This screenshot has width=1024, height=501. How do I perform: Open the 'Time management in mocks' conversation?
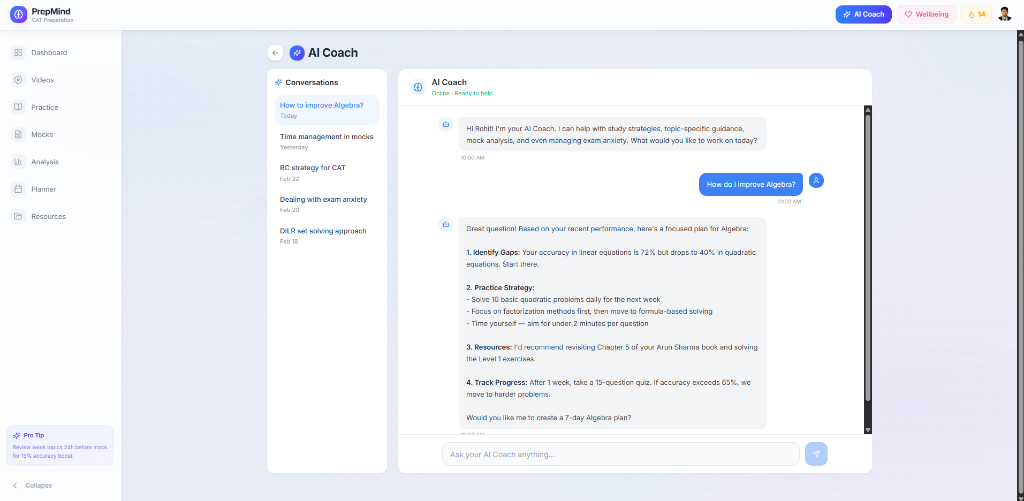(327, 141)
